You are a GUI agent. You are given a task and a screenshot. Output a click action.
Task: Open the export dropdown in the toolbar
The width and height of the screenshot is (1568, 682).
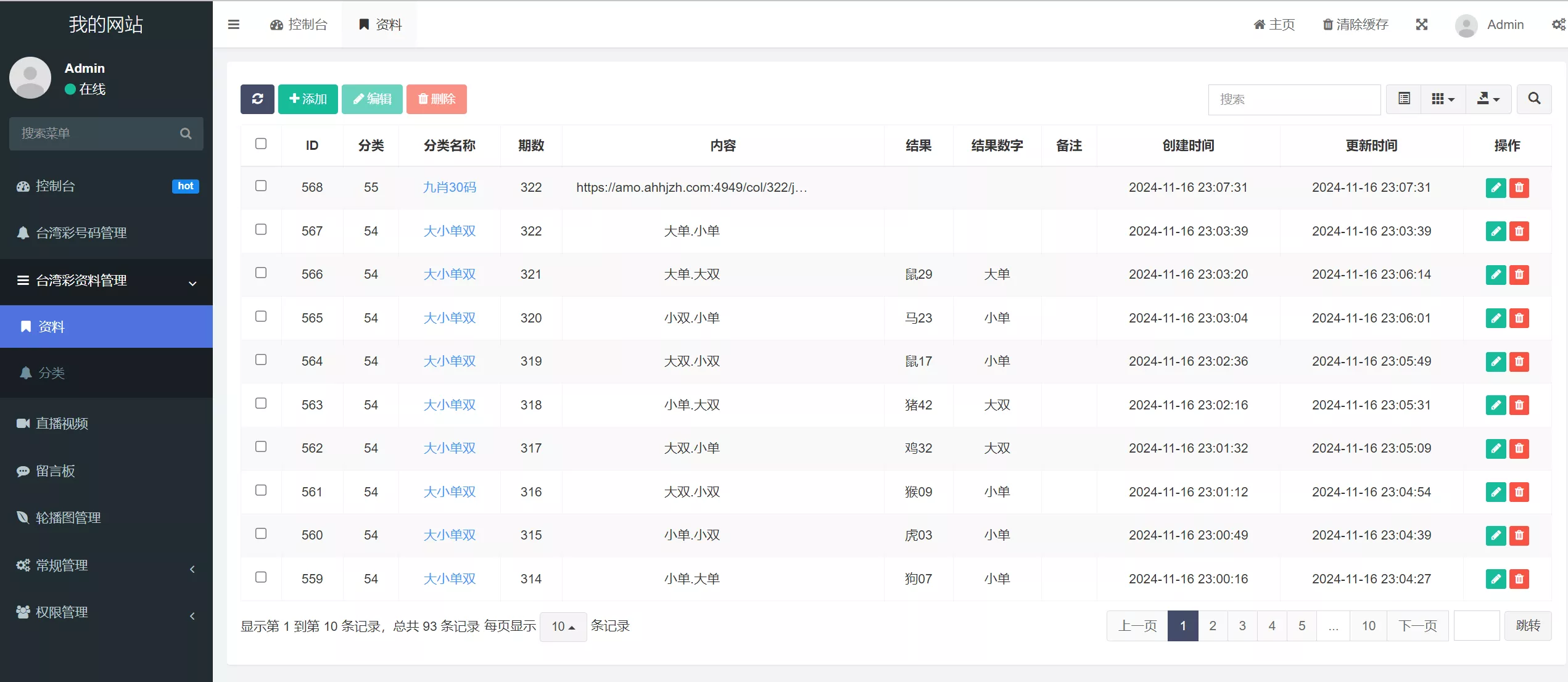point(1488,99)
